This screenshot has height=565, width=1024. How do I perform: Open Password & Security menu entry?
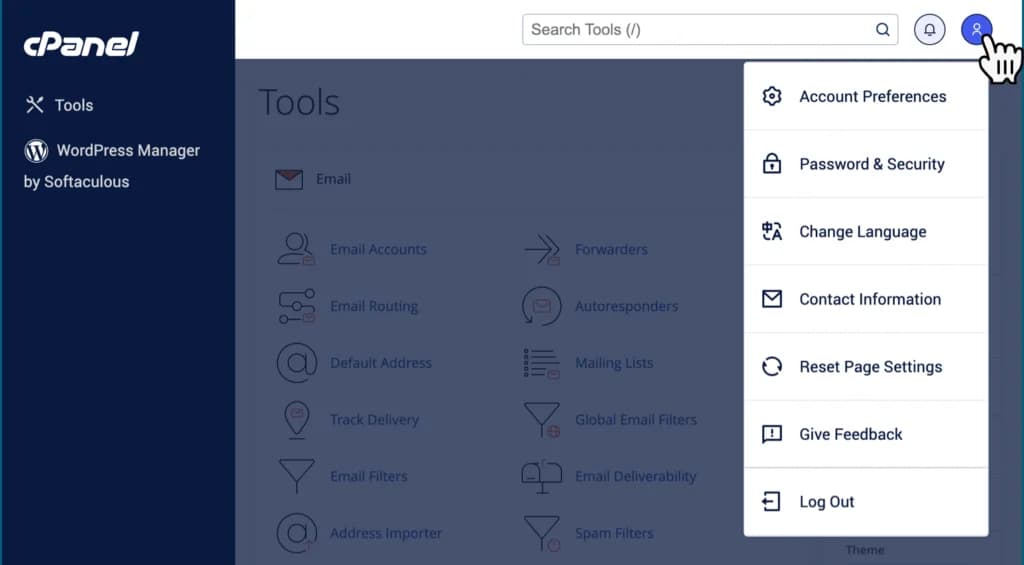tap(866, 163)
